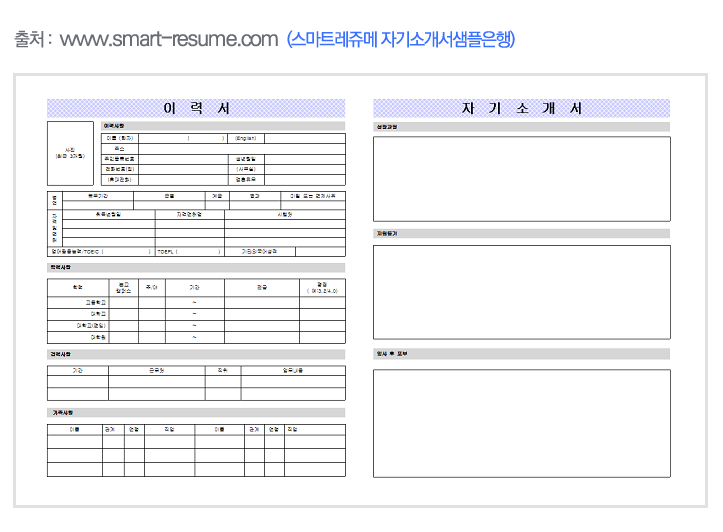Image resolution: width=723 pixels, height=532 pixels.
Task: Click the 경력사항 section header bar
Action: (196, 354)
